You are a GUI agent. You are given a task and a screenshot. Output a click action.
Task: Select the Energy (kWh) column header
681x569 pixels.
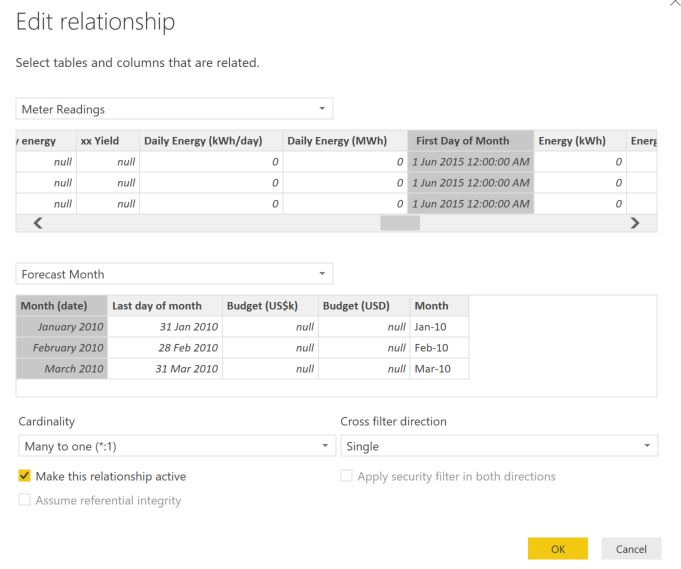coord(580,141)
